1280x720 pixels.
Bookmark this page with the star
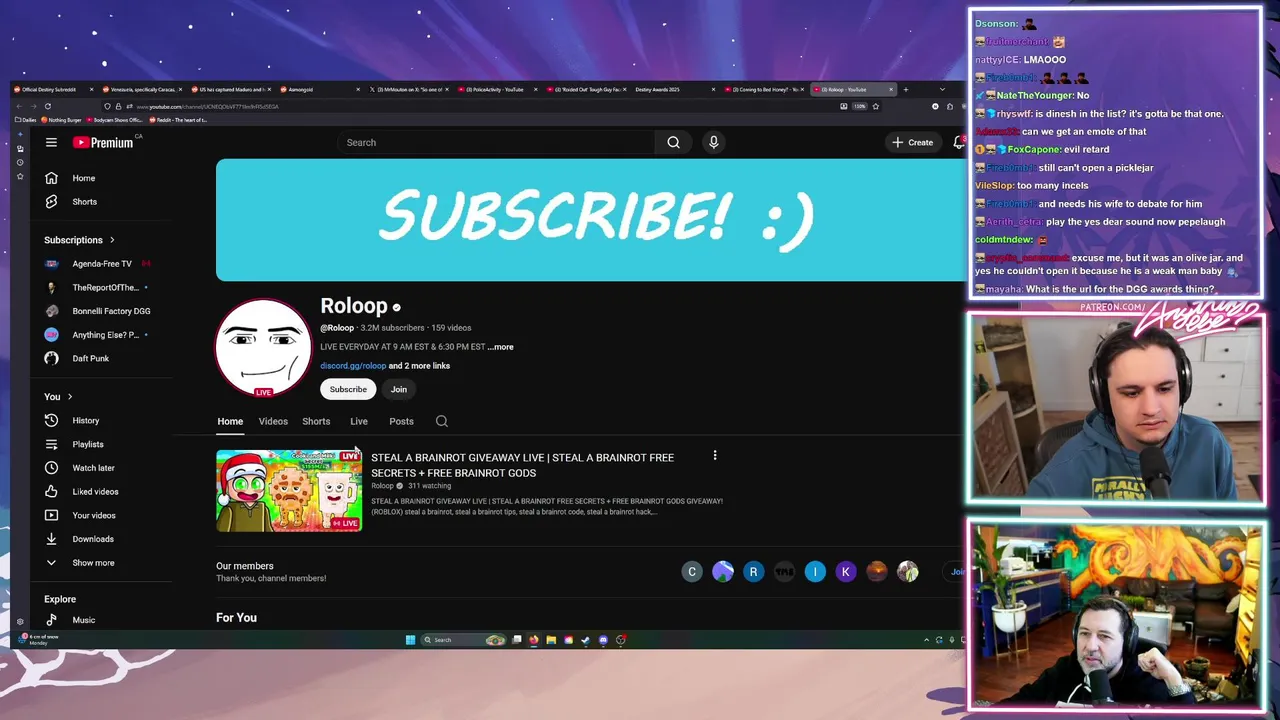(875, 106)
